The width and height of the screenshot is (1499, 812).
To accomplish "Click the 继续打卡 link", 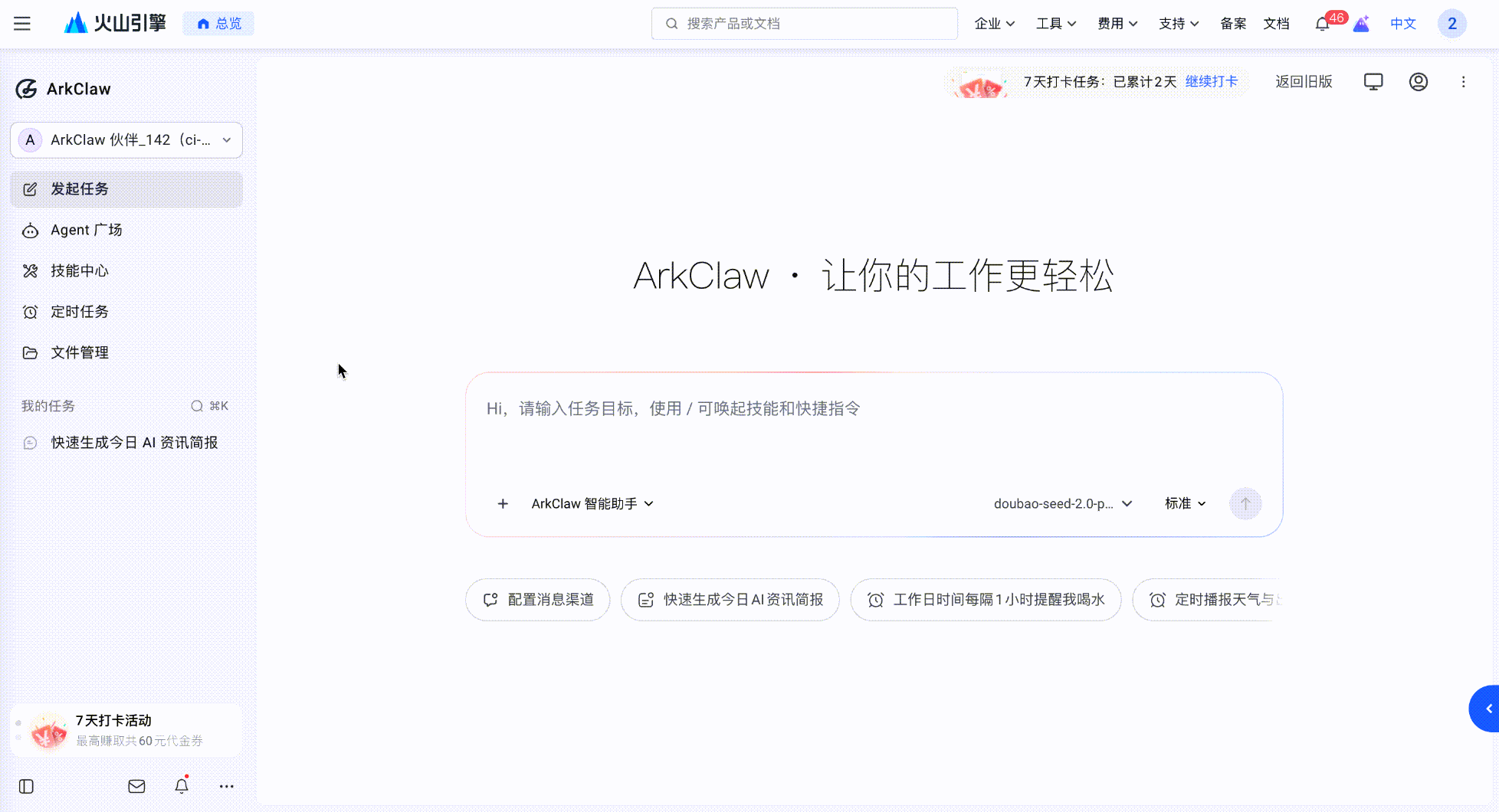I will click(1212, 82).
